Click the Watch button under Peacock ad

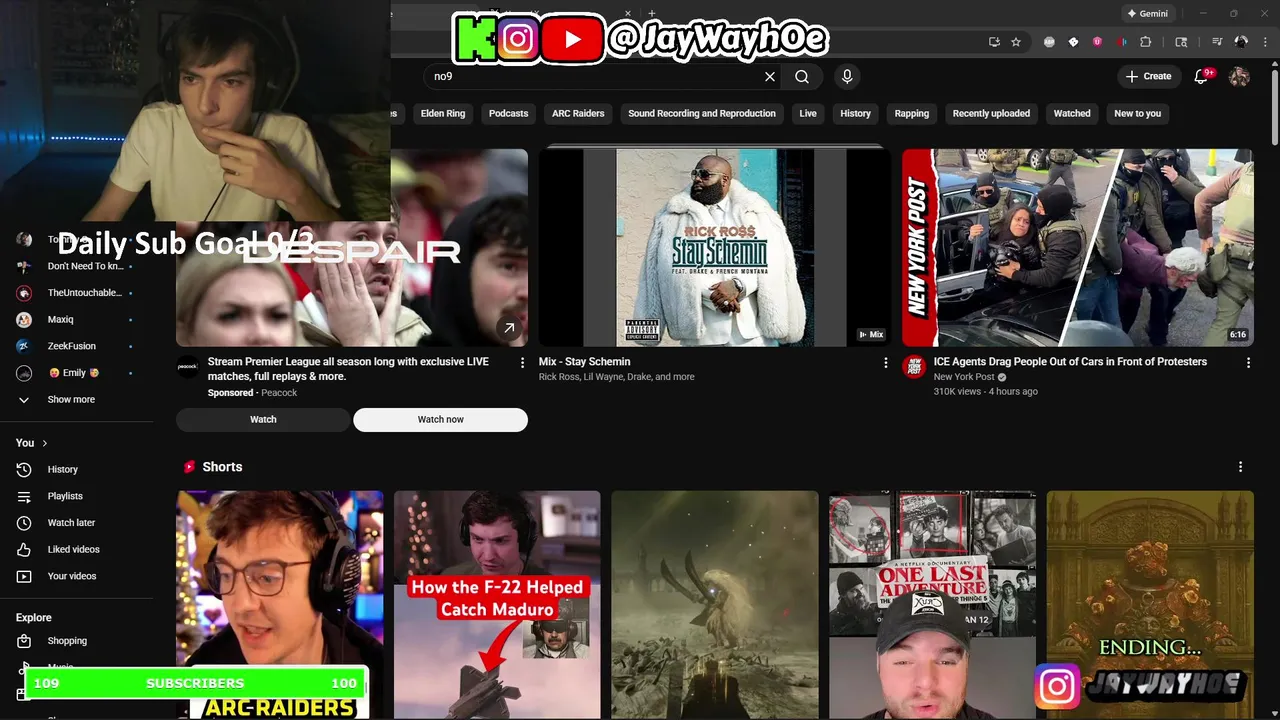coord(263,420)
